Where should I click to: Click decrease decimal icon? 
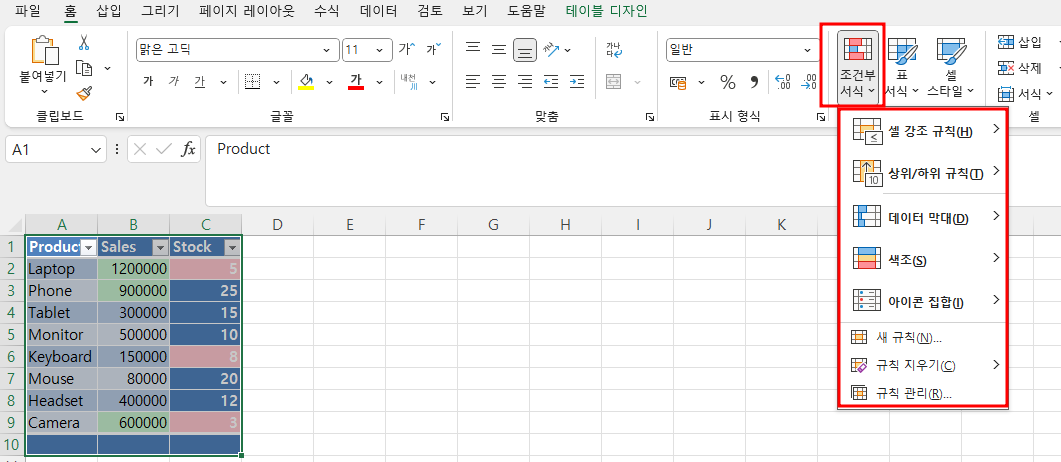pos(808,83)
